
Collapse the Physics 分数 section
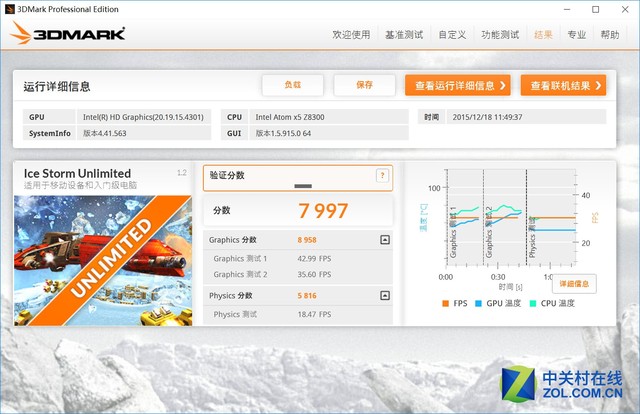[x=384, y=295]
